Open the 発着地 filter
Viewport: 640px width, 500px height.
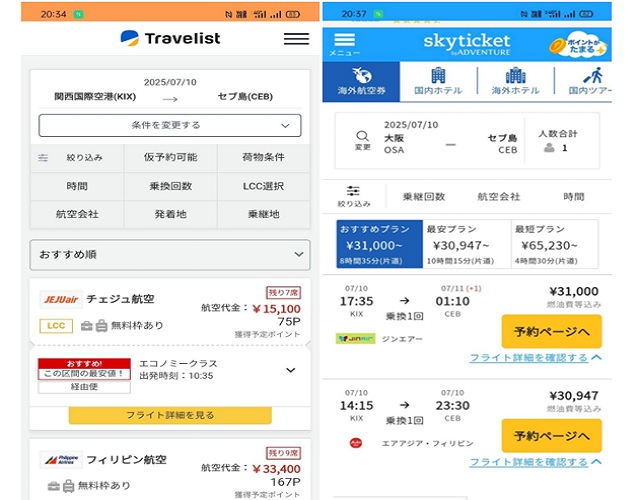171,214
